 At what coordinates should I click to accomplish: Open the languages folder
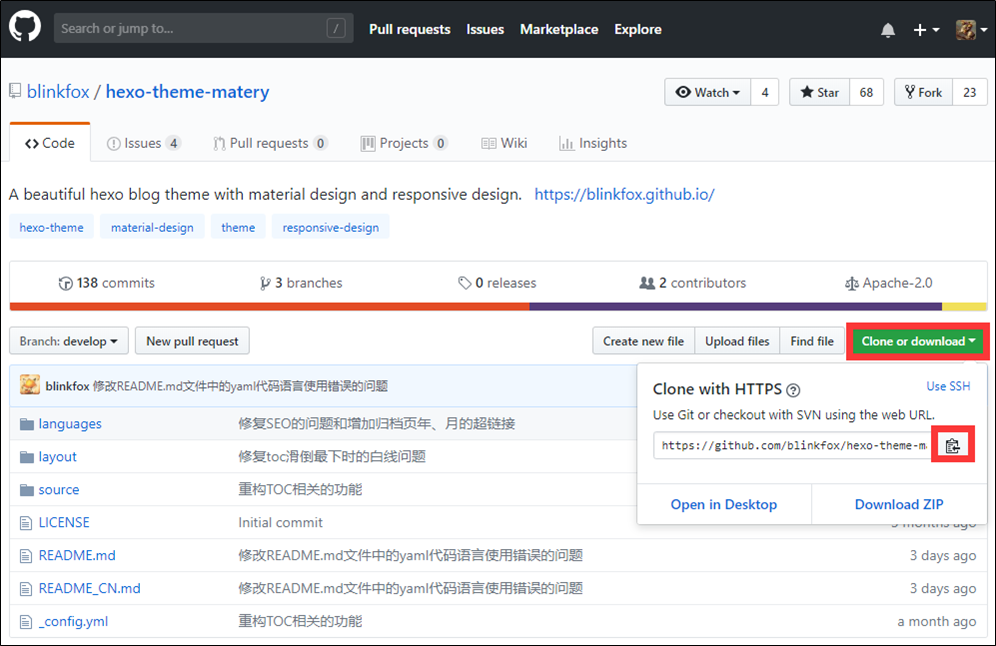pos(70,424)
